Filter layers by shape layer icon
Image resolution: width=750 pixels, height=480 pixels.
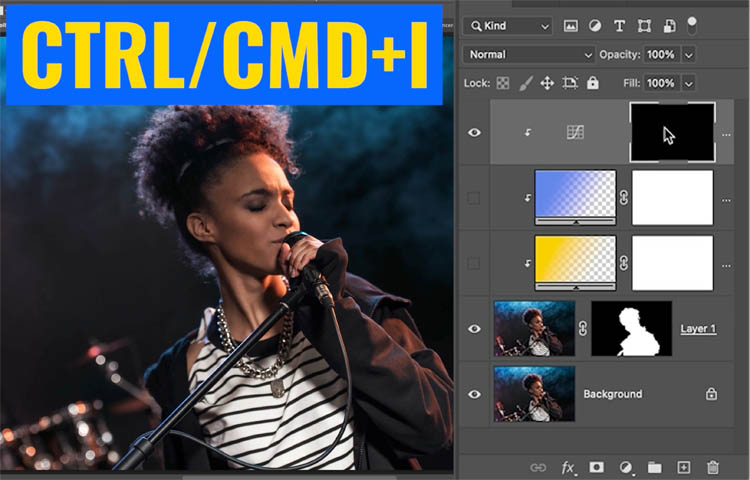tap(644, 26)
